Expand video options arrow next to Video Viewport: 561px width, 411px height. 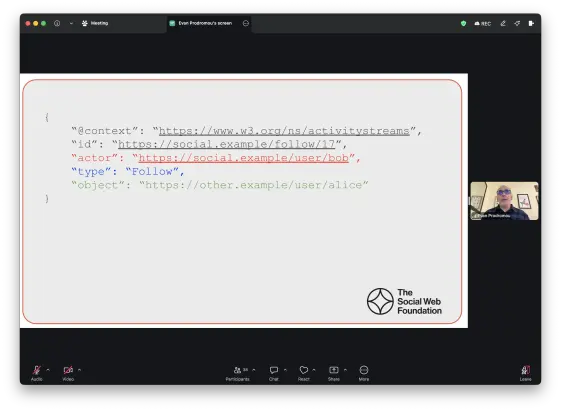click(x=79, y=370)
